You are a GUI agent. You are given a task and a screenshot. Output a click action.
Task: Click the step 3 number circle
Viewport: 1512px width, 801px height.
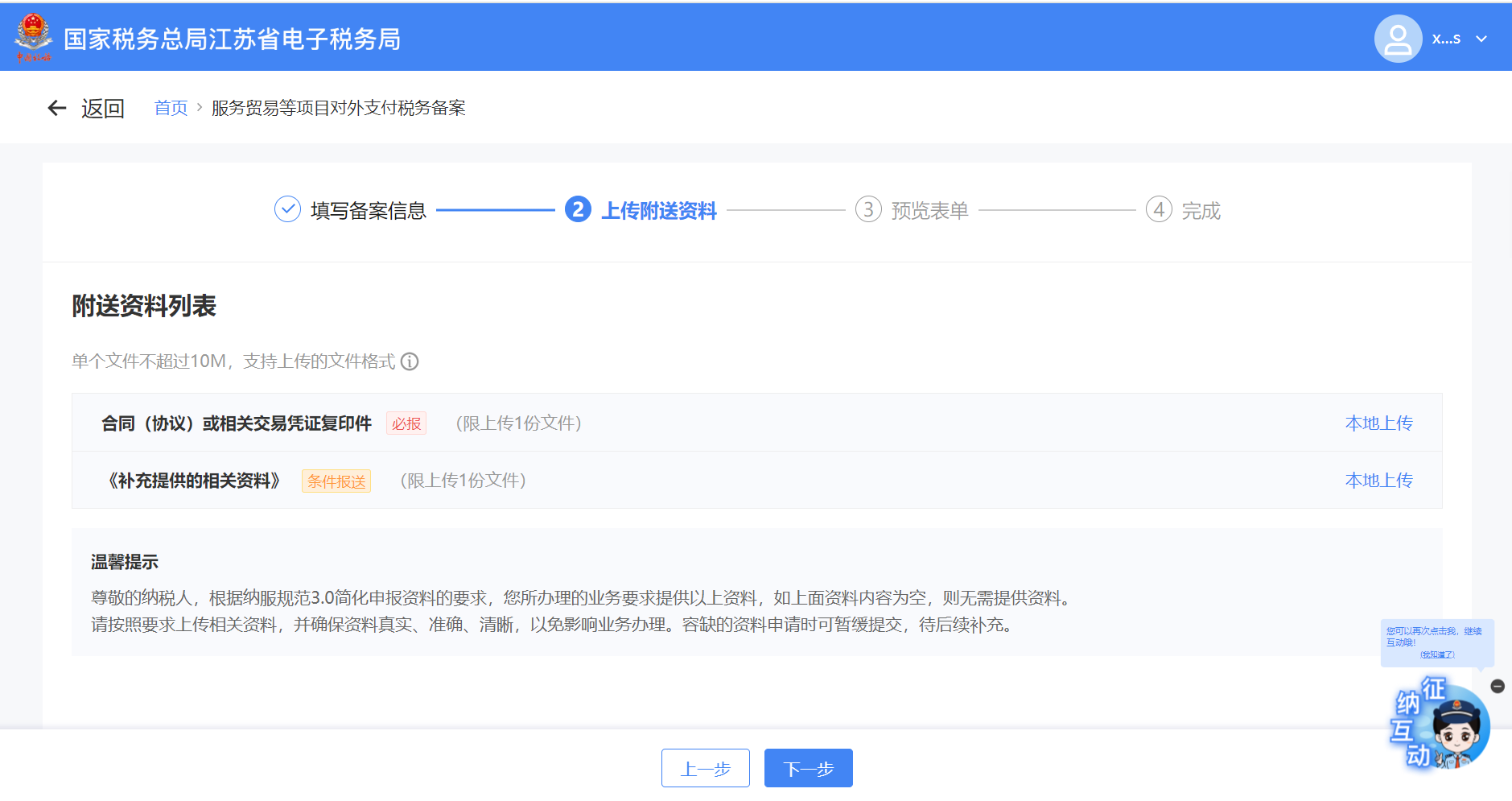pyautogui.click(x=867, y=209)
